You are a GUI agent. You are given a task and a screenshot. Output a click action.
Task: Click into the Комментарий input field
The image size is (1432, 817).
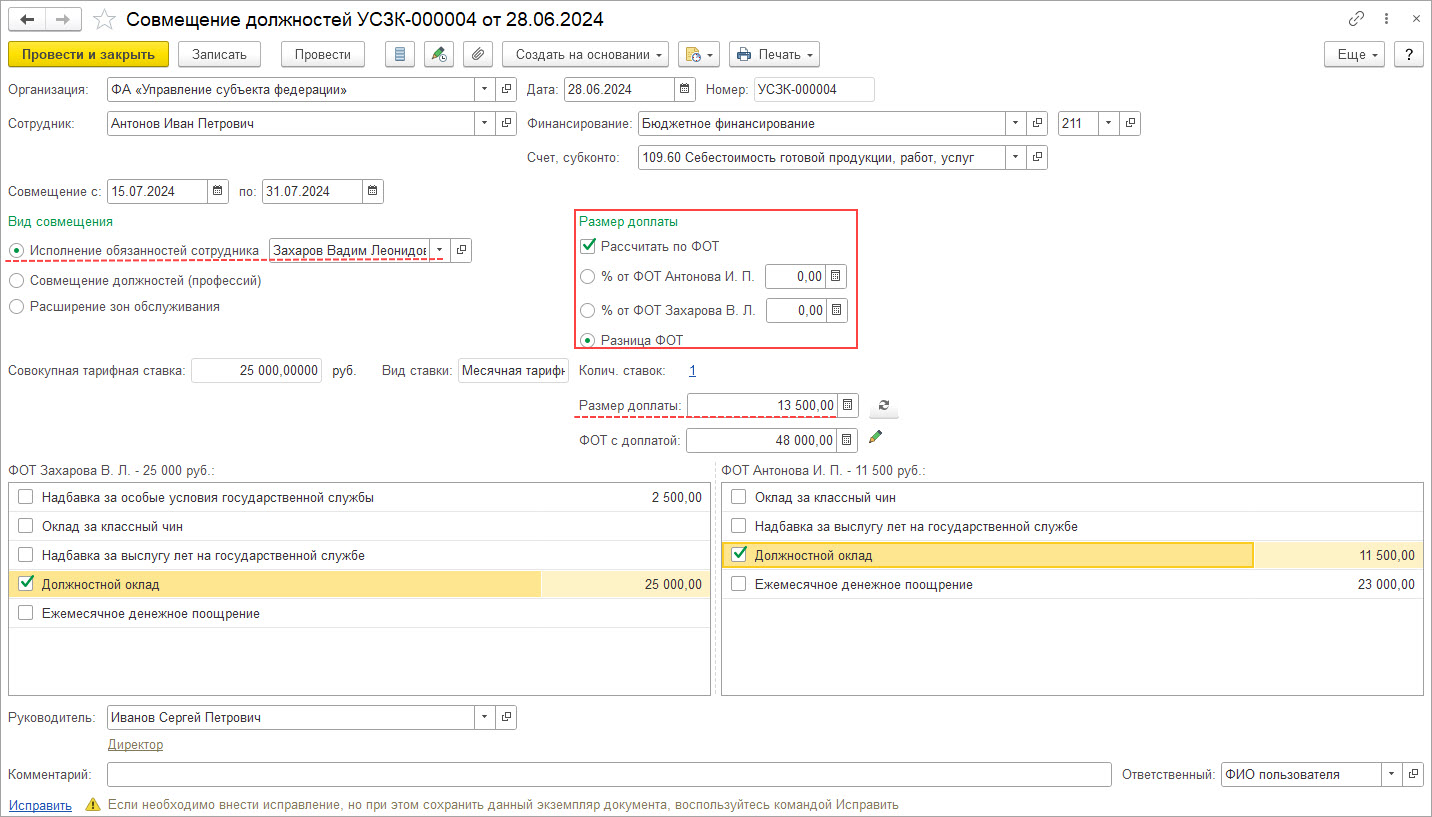[609, 774]
